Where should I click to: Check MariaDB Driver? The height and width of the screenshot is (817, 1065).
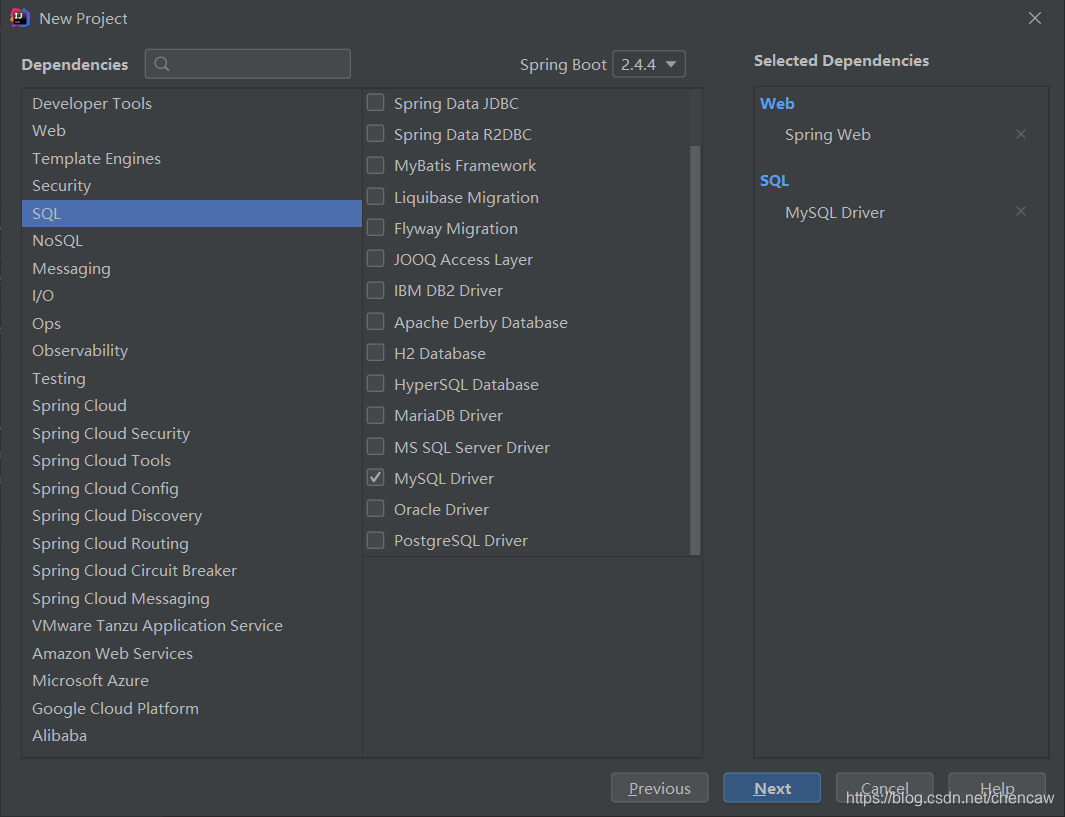click(x=376, y=415)
